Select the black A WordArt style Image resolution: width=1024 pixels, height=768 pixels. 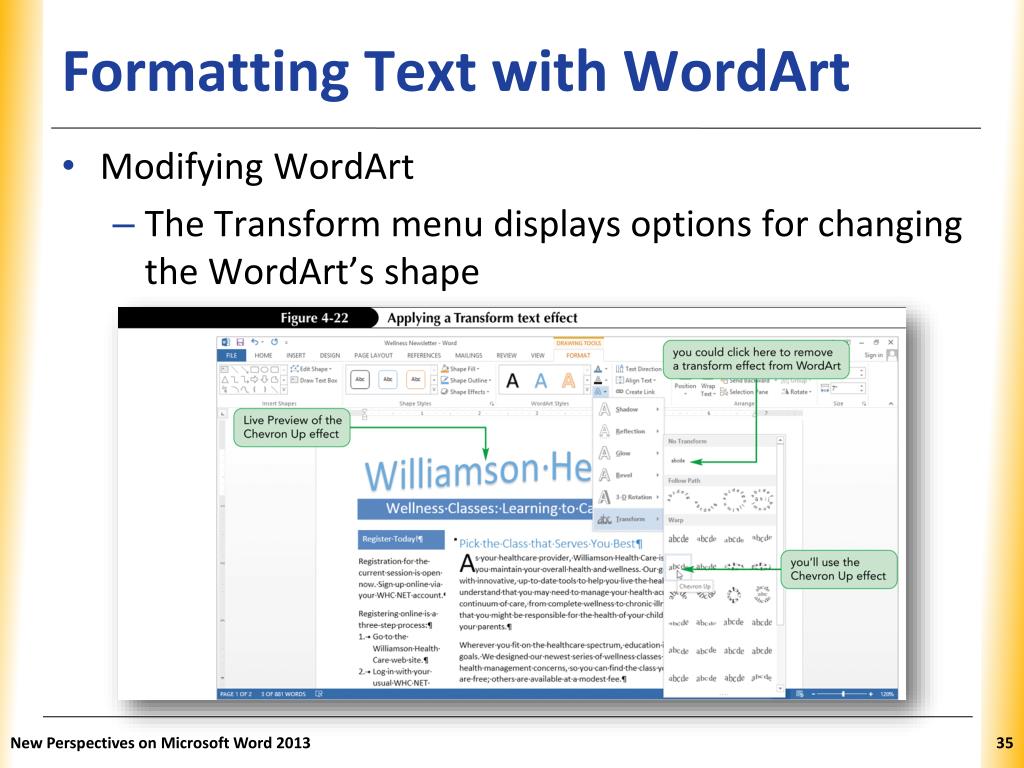[x=513, y=381]
